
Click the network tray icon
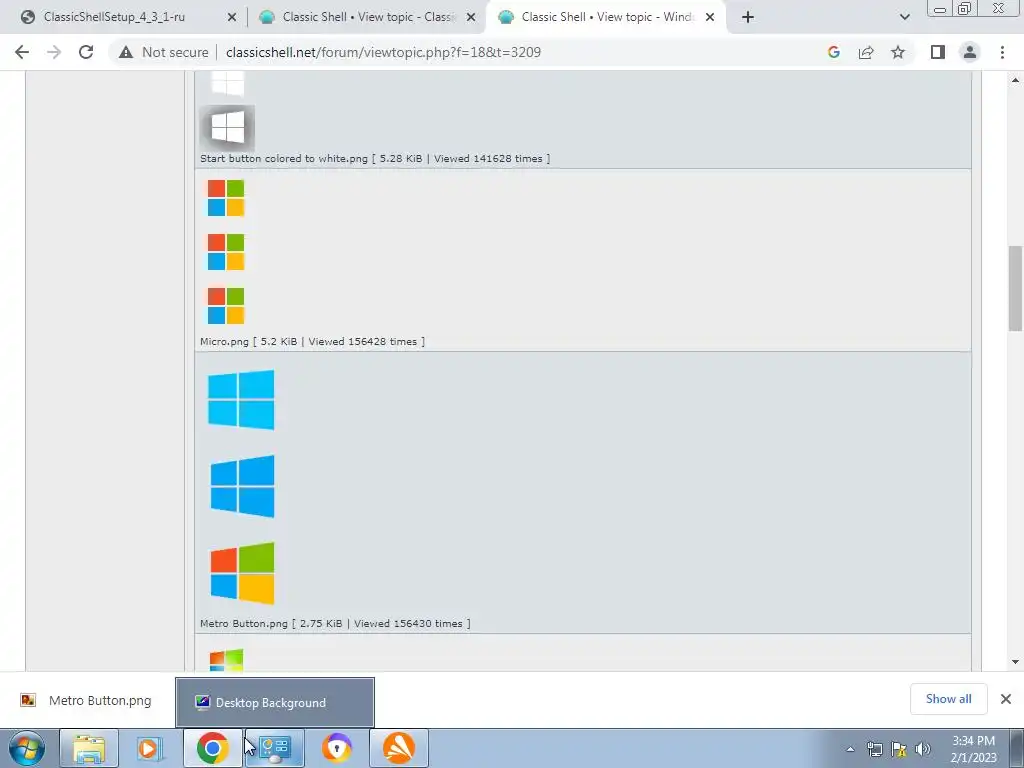click(874, 749)
